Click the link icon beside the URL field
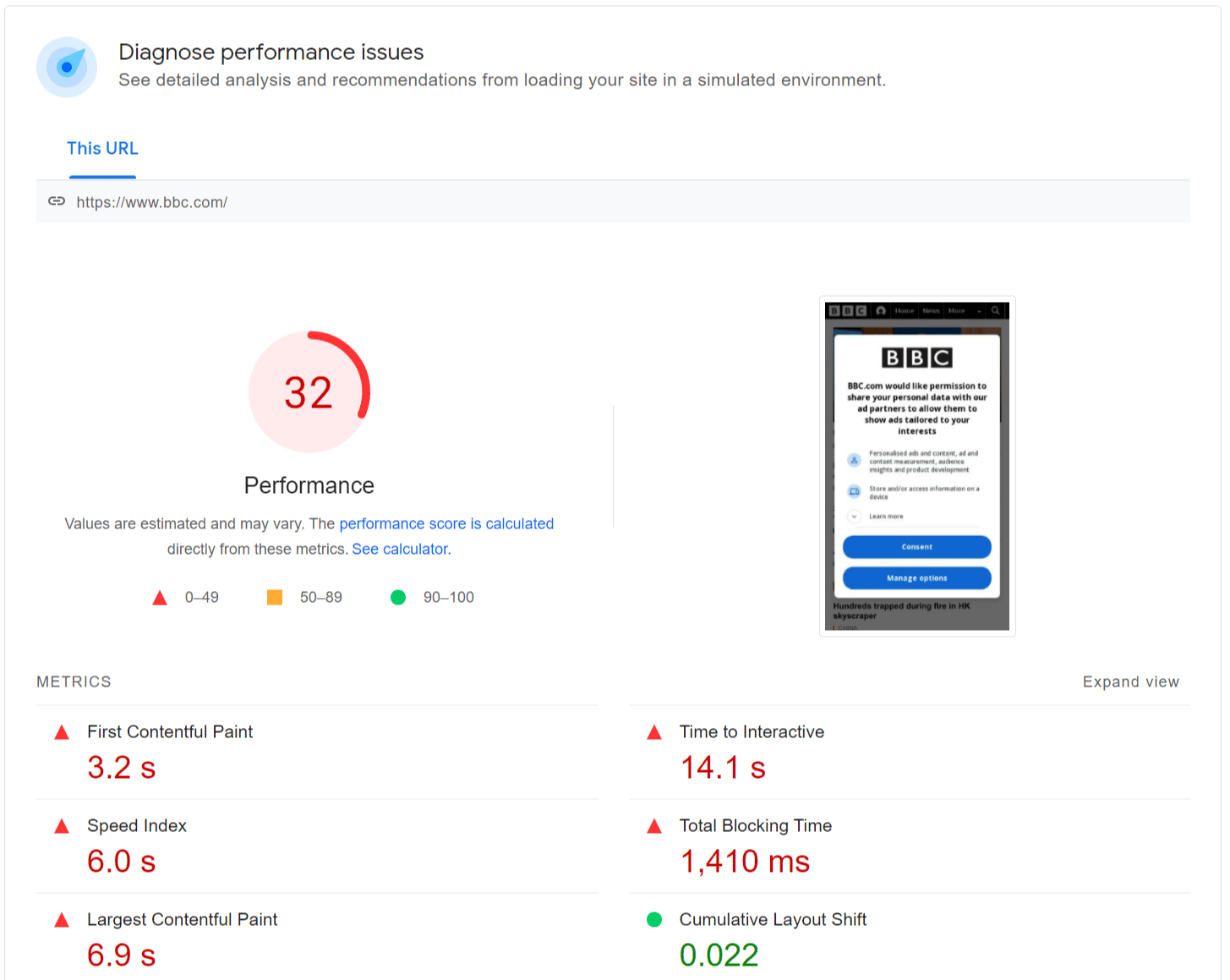The image size is (1230, 980). pos(57,202)
